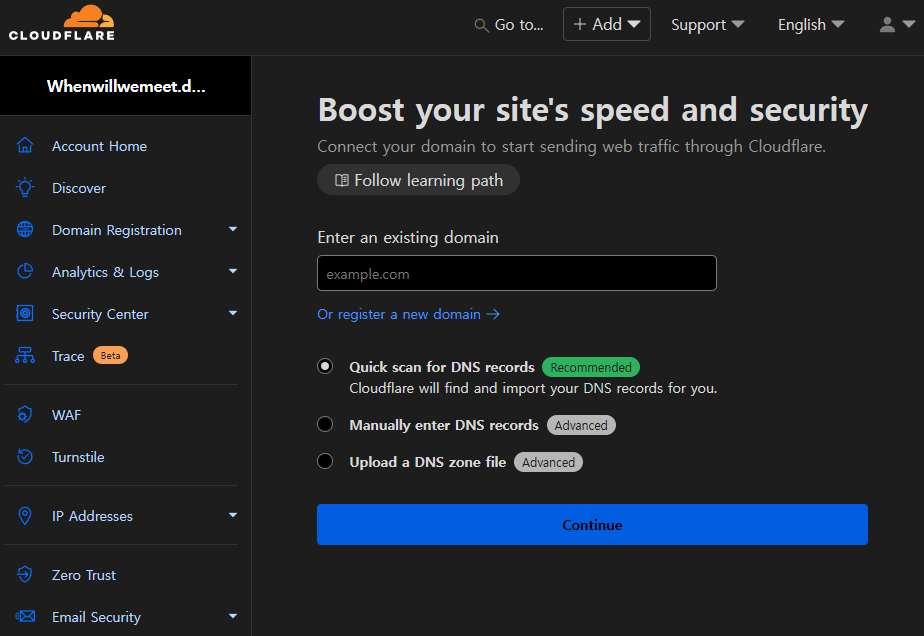Viewport: 924px width, 636px height.
Task: Click the Beta badge next to Trace
Action: (110, 355)
